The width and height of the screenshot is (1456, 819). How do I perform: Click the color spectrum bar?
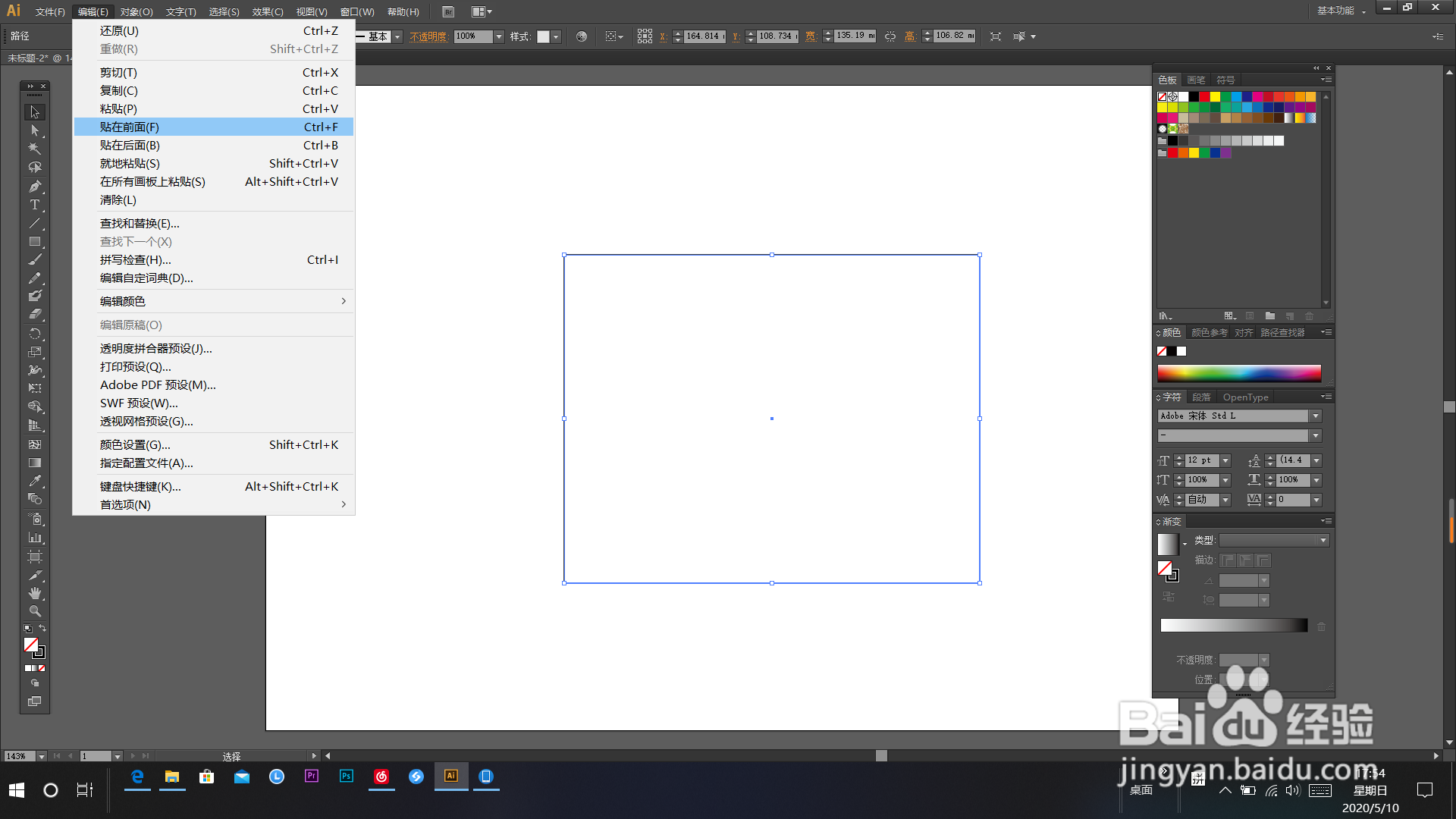[1238, 373]
